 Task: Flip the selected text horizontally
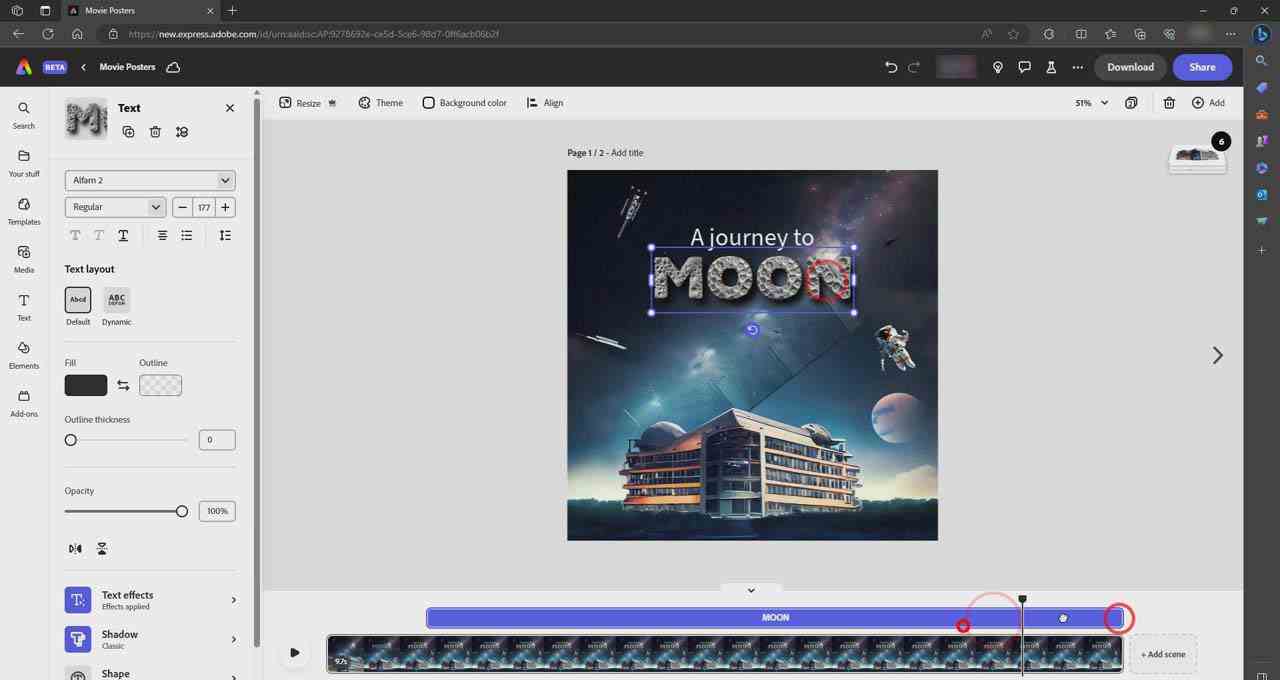click(x=74, y=548)
